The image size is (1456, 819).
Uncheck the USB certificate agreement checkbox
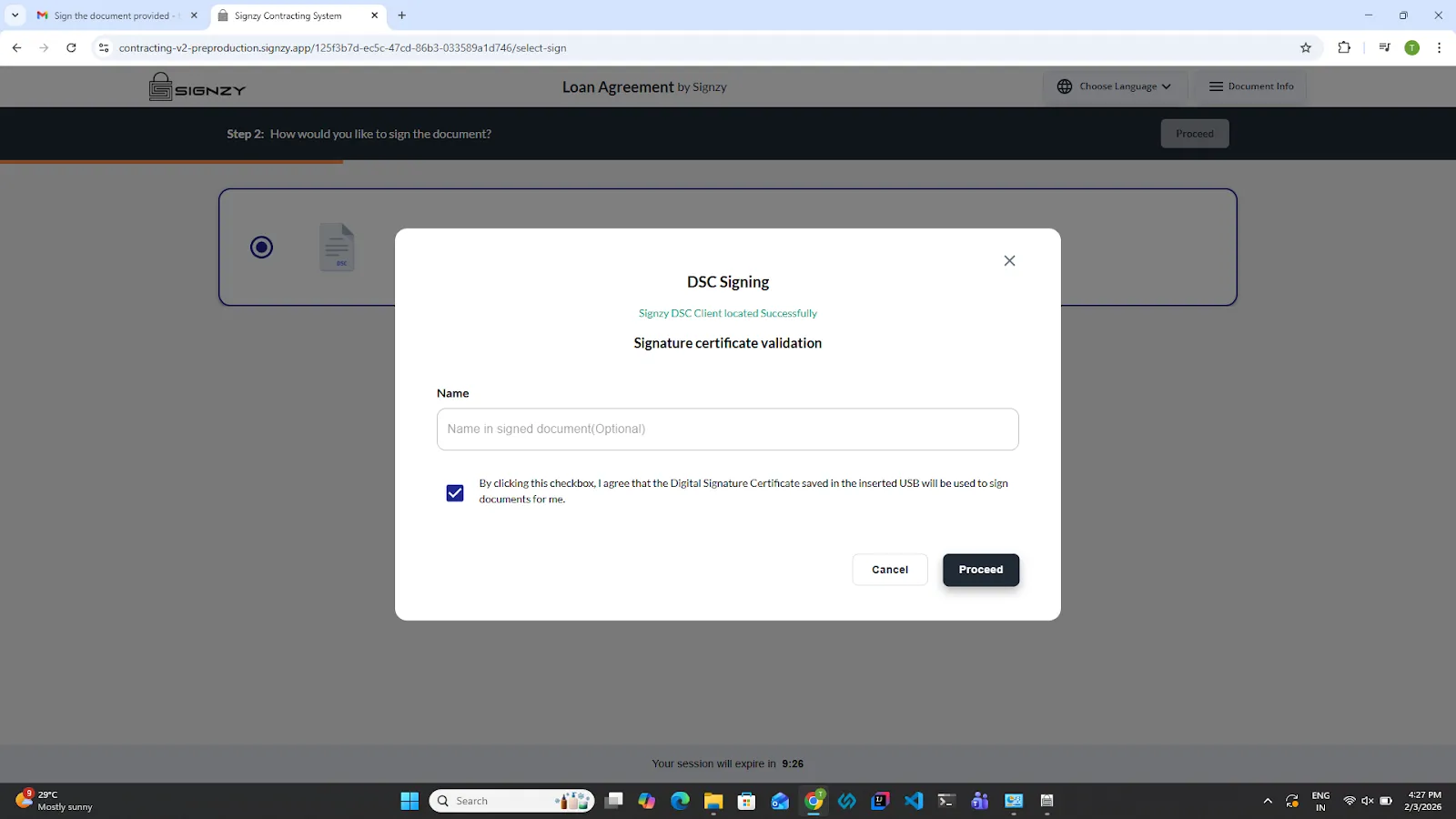tap(455, 493)
